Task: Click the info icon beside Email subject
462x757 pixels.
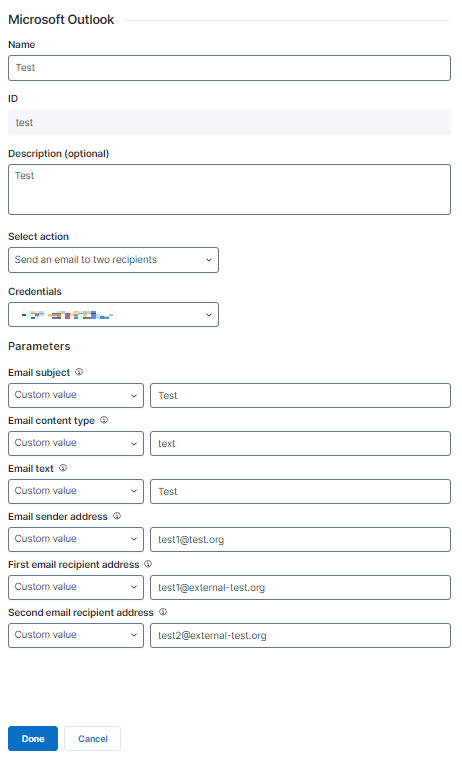Action: click(79, 372)
